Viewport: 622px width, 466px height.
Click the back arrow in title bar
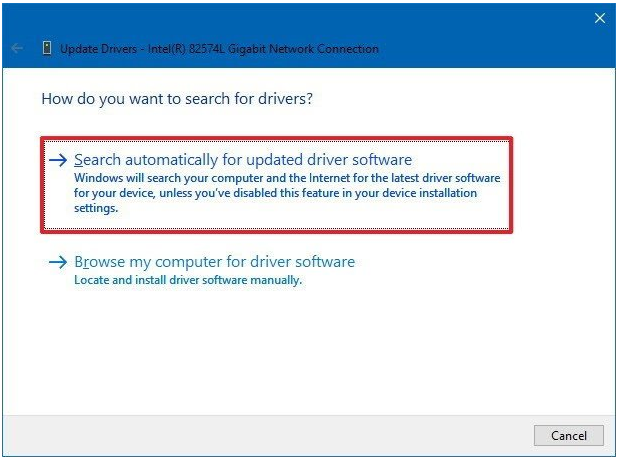[x=17, y=49]
